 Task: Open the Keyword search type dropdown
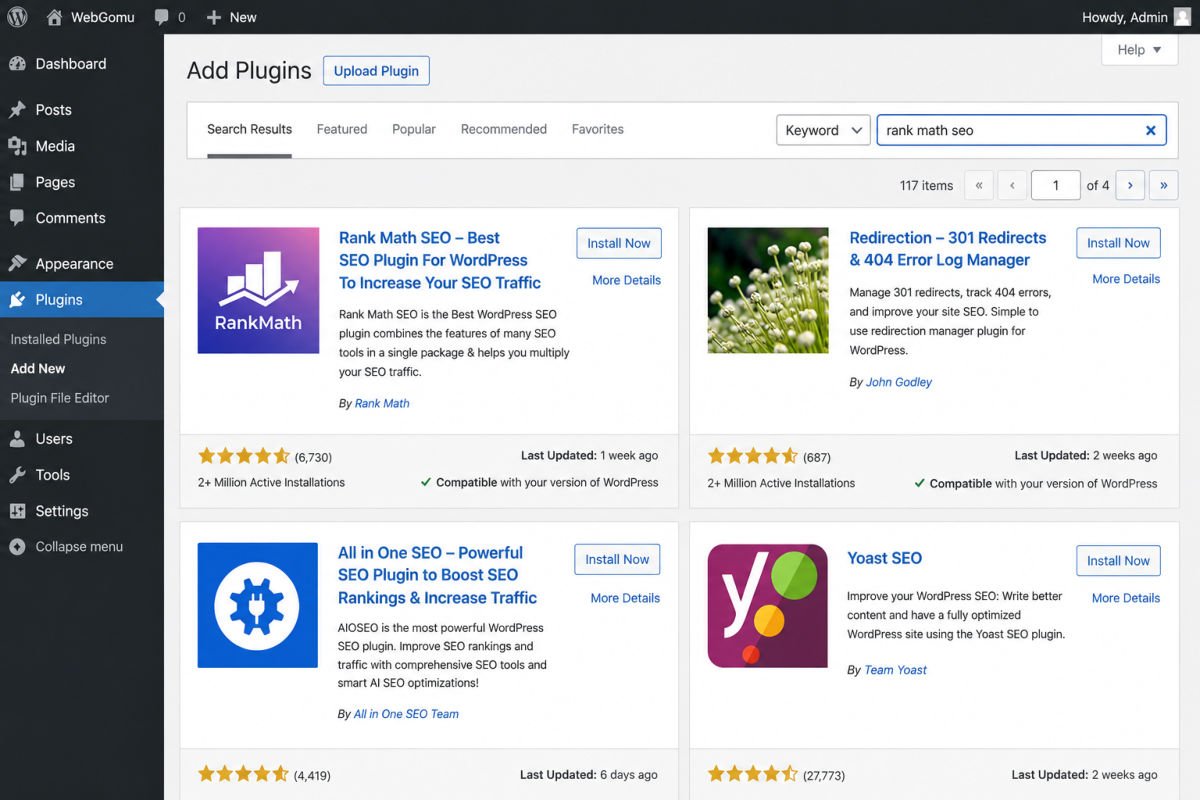823,130
